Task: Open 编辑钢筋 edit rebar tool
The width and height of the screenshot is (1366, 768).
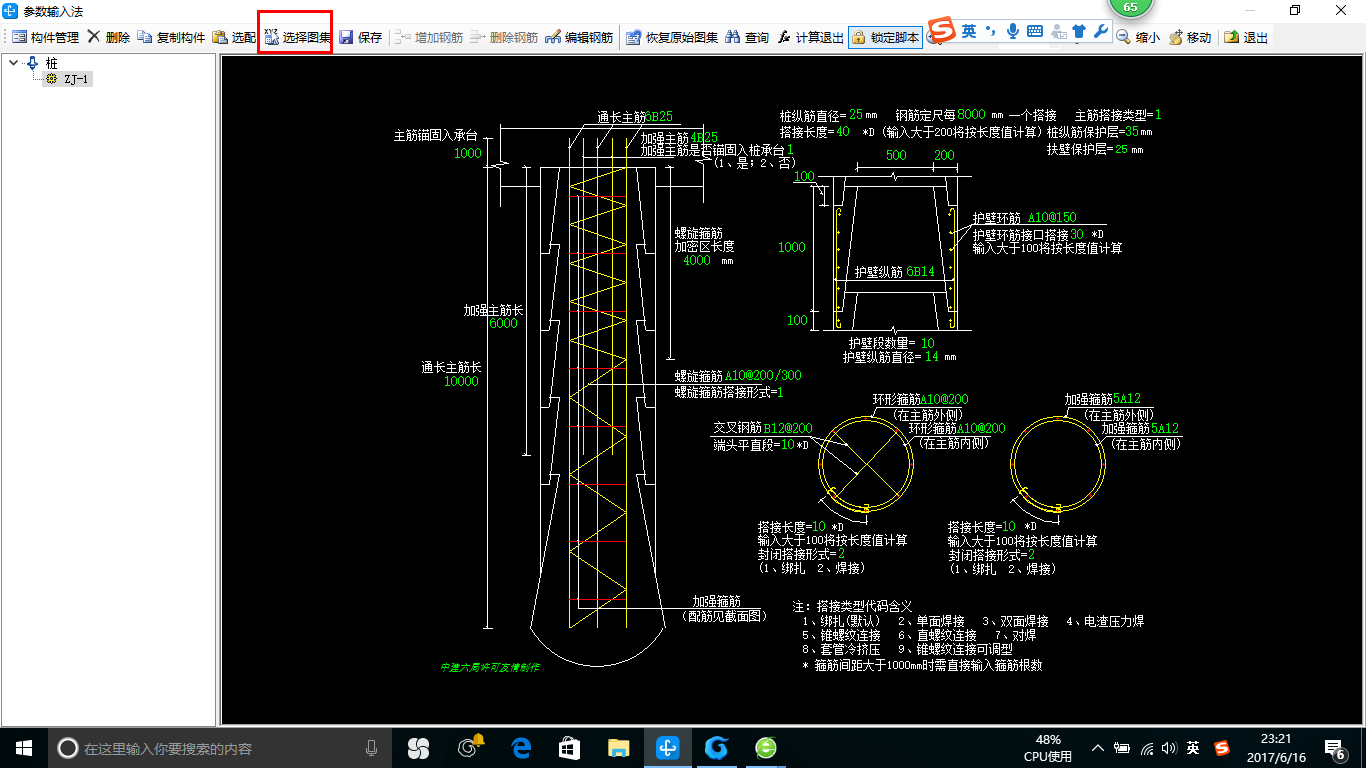Action: coord(579,38)
